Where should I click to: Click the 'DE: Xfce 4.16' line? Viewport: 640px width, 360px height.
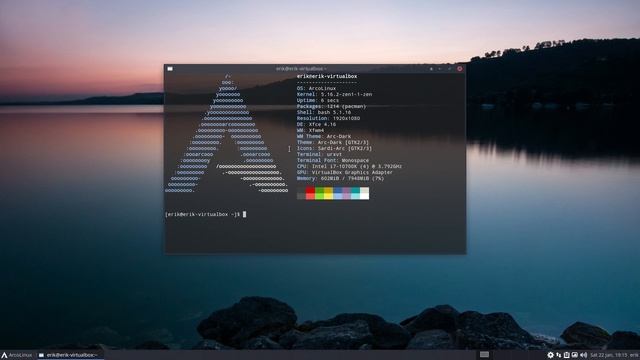pyautogui.click(x=316, y=124)
